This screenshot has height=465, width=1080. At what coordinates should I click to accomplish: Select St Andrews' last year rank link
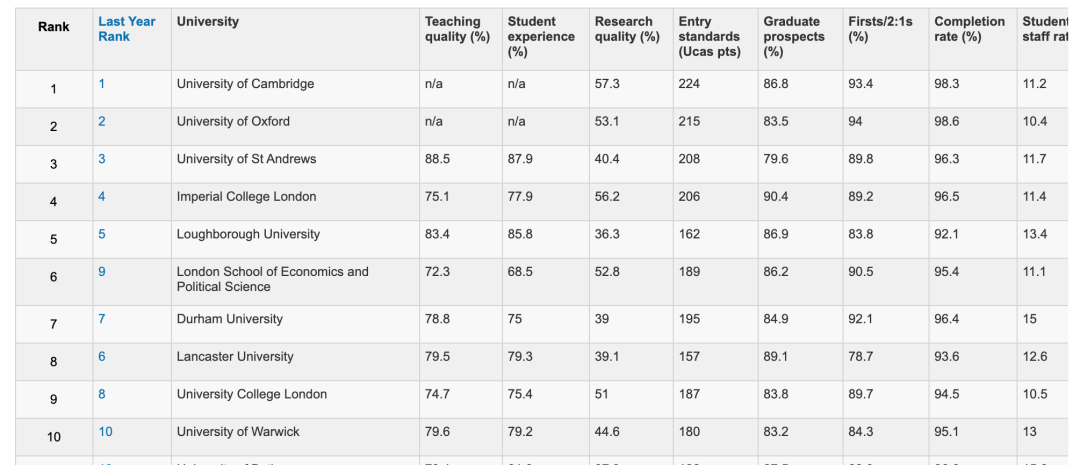[x=102, y=159]
